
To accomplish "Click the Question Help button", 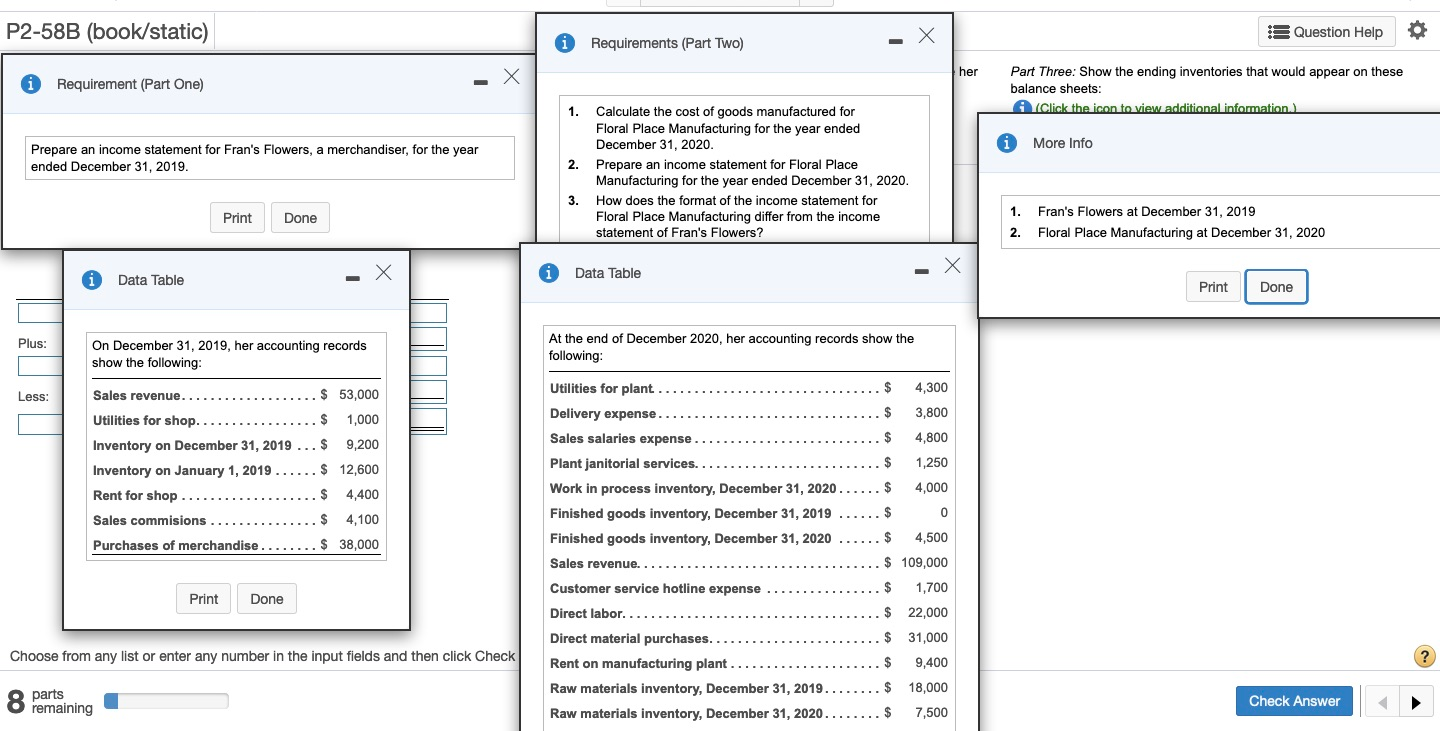I will coord(1328,32).
